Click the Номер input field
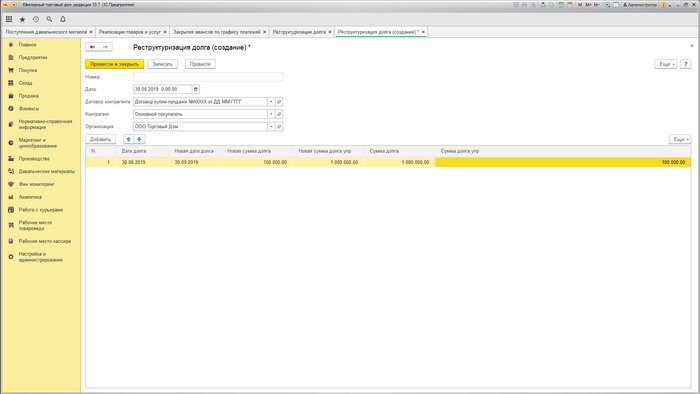The height and width of the screenshot is (394, 700). click(x=208, y=77)
